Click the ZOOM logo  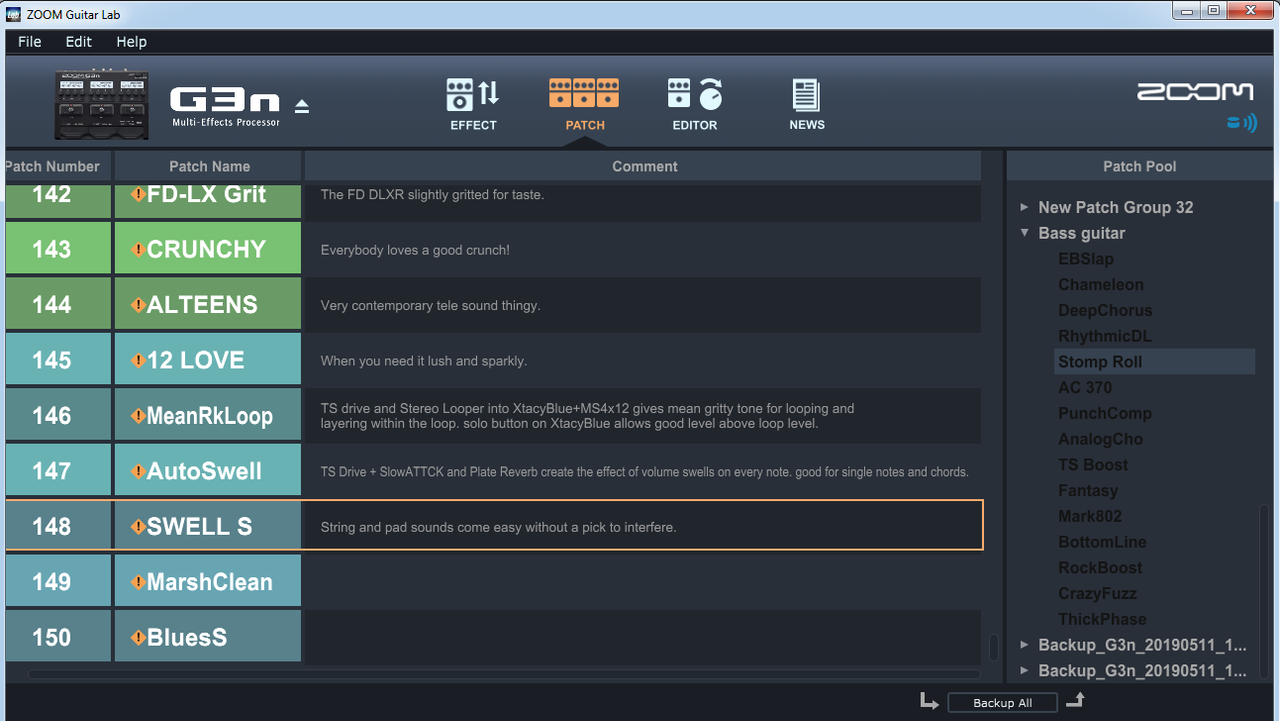[x=1195, y=92]
